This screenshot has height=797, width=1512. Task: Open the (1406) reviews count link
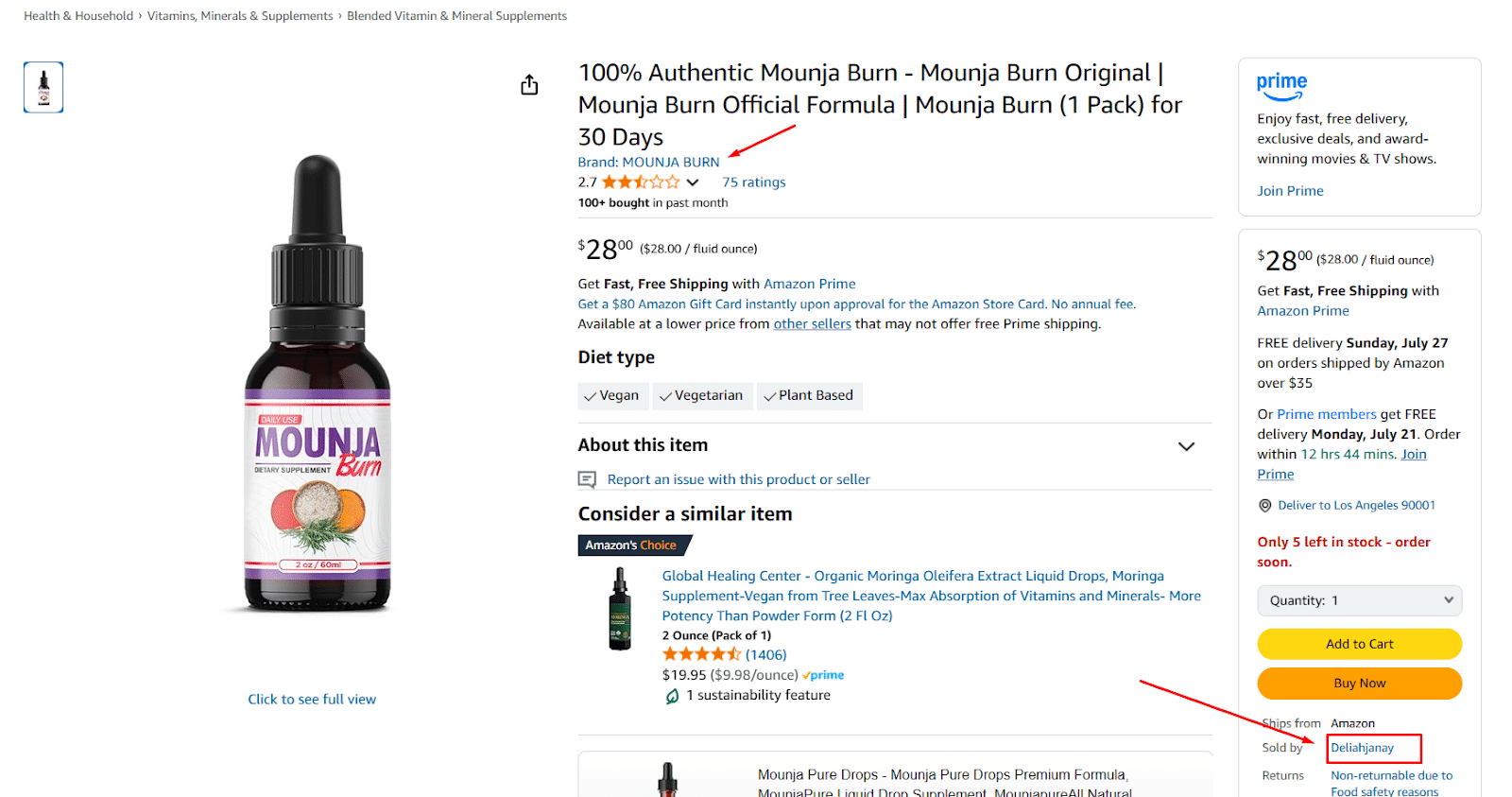pos(765,654)
